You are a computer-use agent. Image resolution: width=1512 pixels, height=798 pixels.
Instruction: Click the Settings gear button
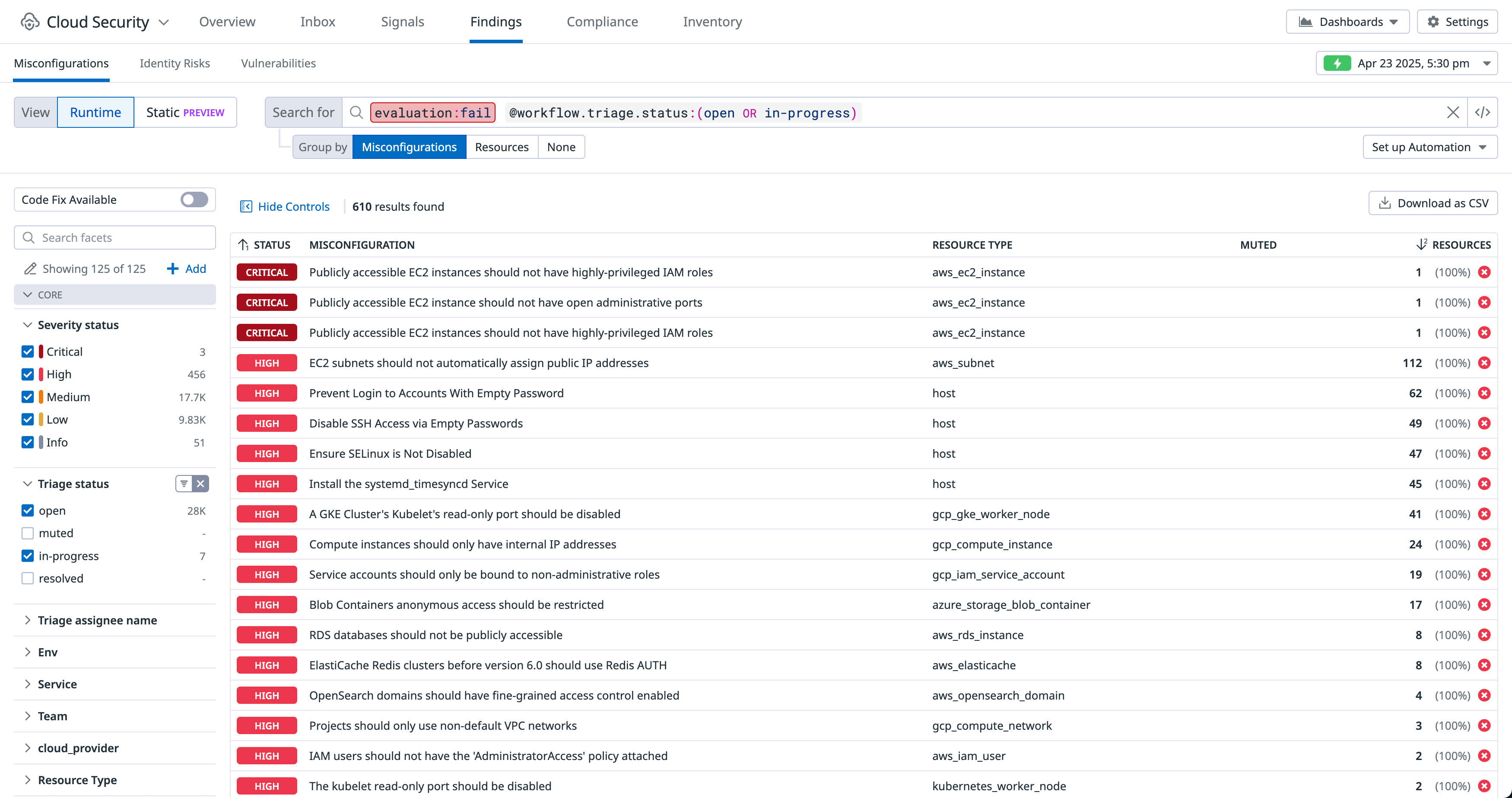tap(1457, 22)
